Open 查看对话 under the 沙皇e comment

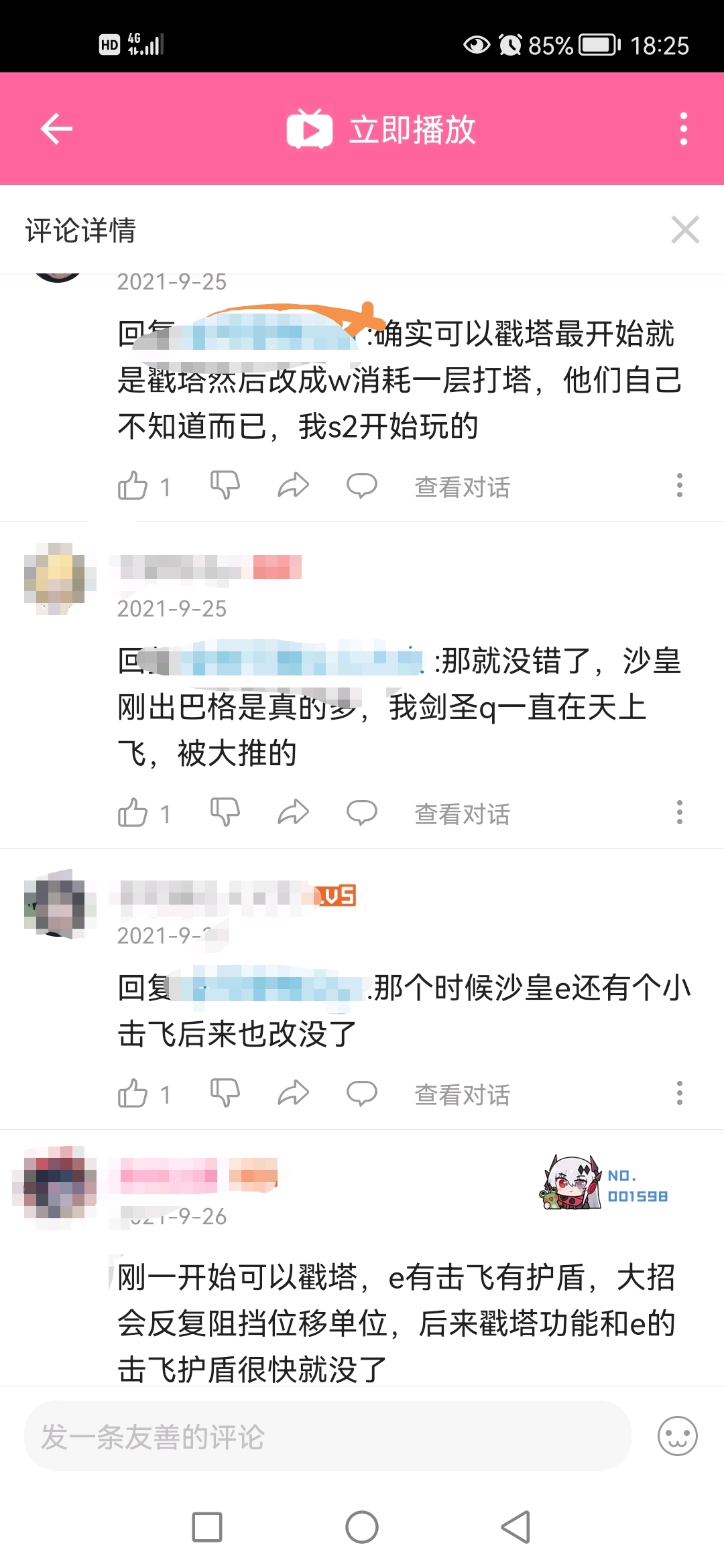463,1095
